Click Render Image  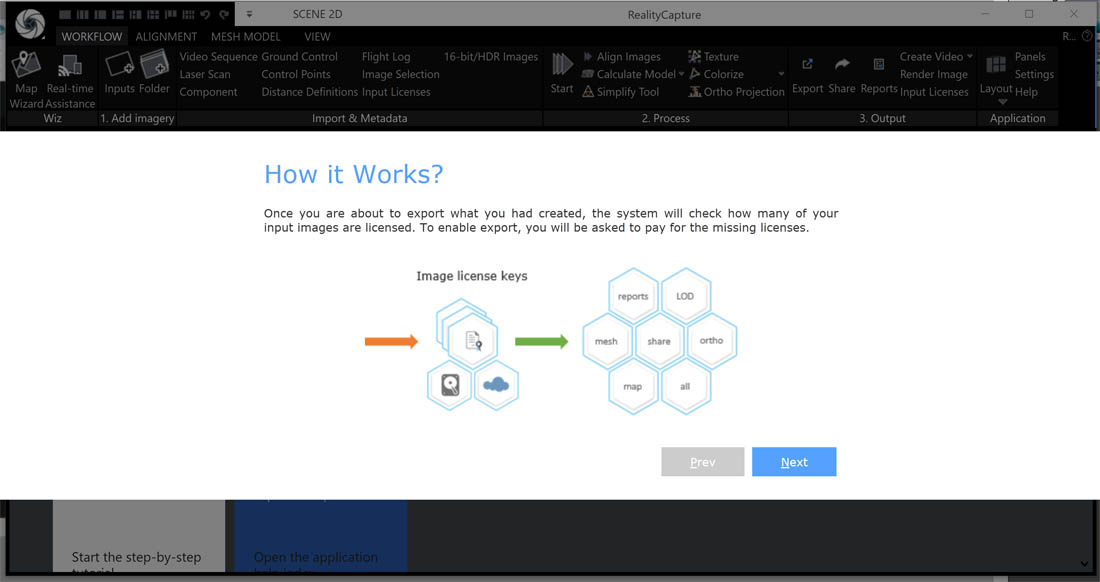pyautogui.click(x=934, y=74)
